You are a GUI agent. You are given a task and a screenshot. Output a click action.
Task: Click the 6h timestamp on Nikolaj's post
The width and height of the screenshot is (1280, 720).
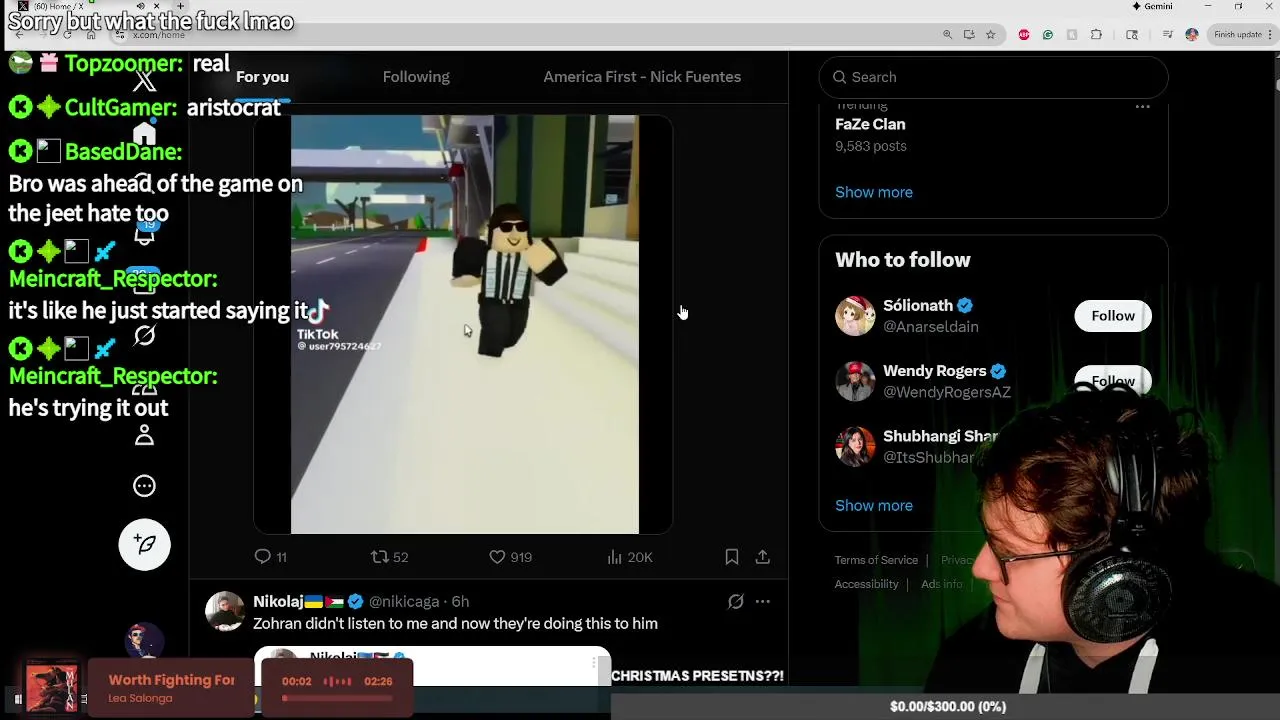click(460, 601)
